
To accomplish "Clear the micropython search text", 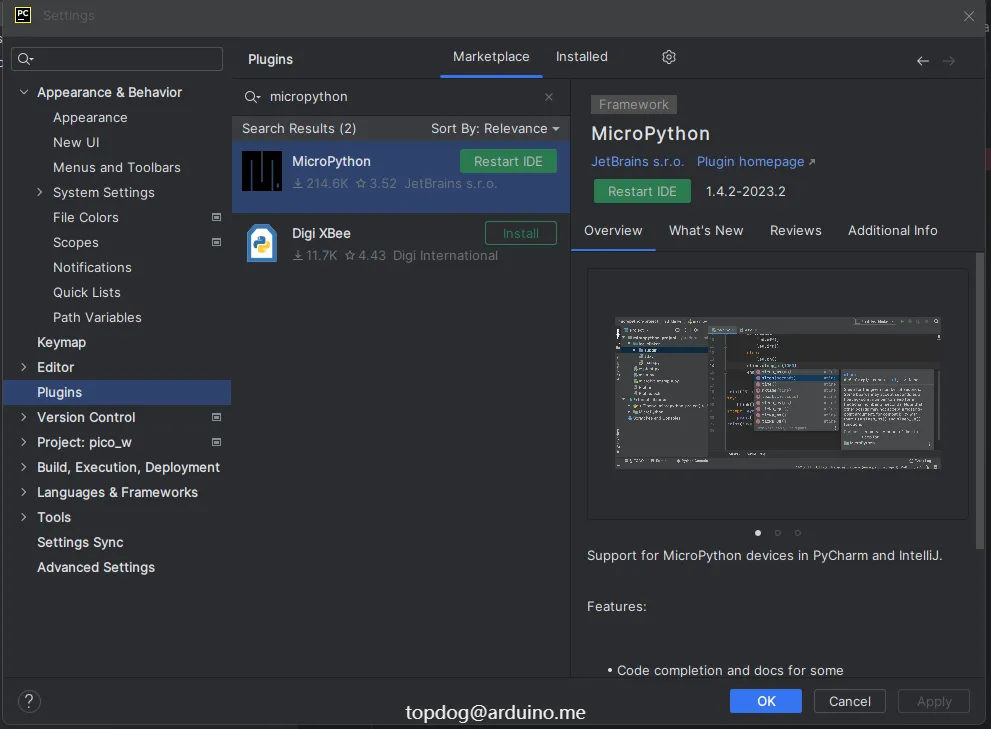I will point(549,97).
